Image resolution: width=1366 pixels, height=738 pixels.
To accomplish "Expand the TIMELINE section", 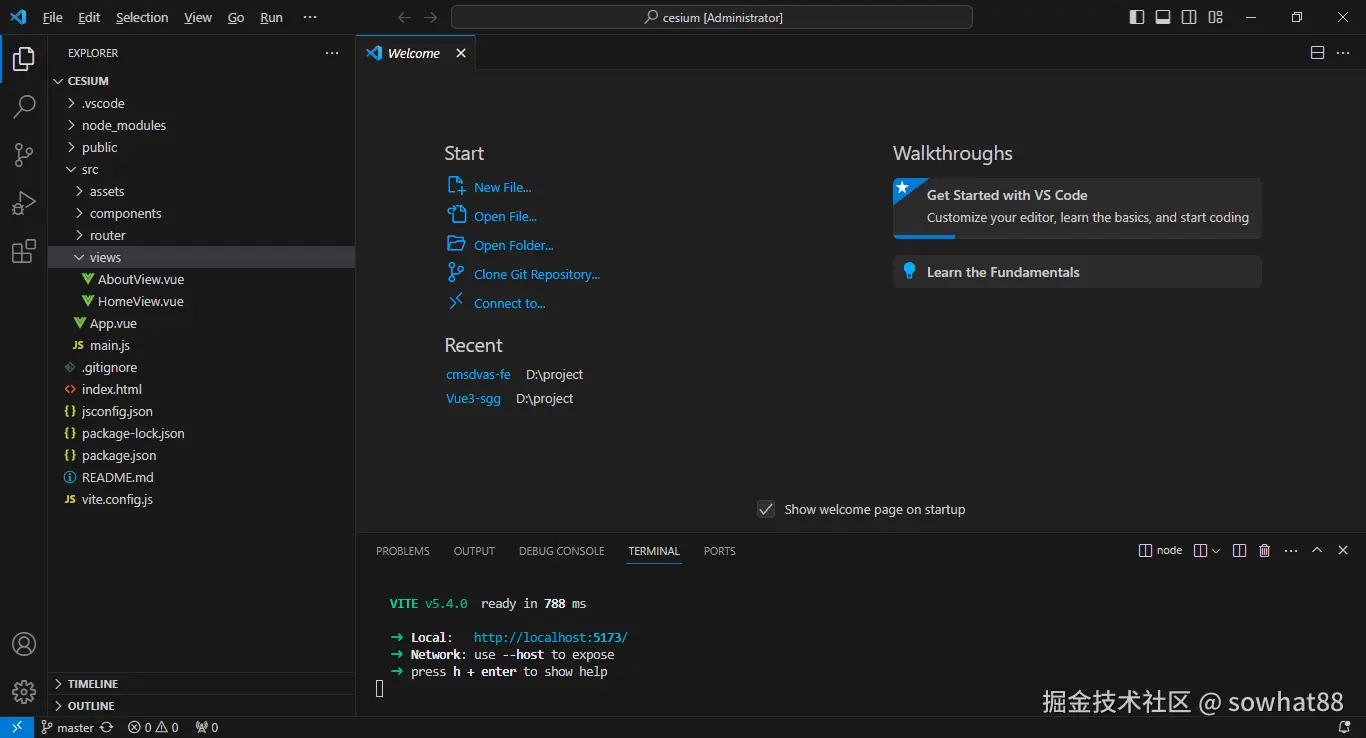I will coord(93,684).
